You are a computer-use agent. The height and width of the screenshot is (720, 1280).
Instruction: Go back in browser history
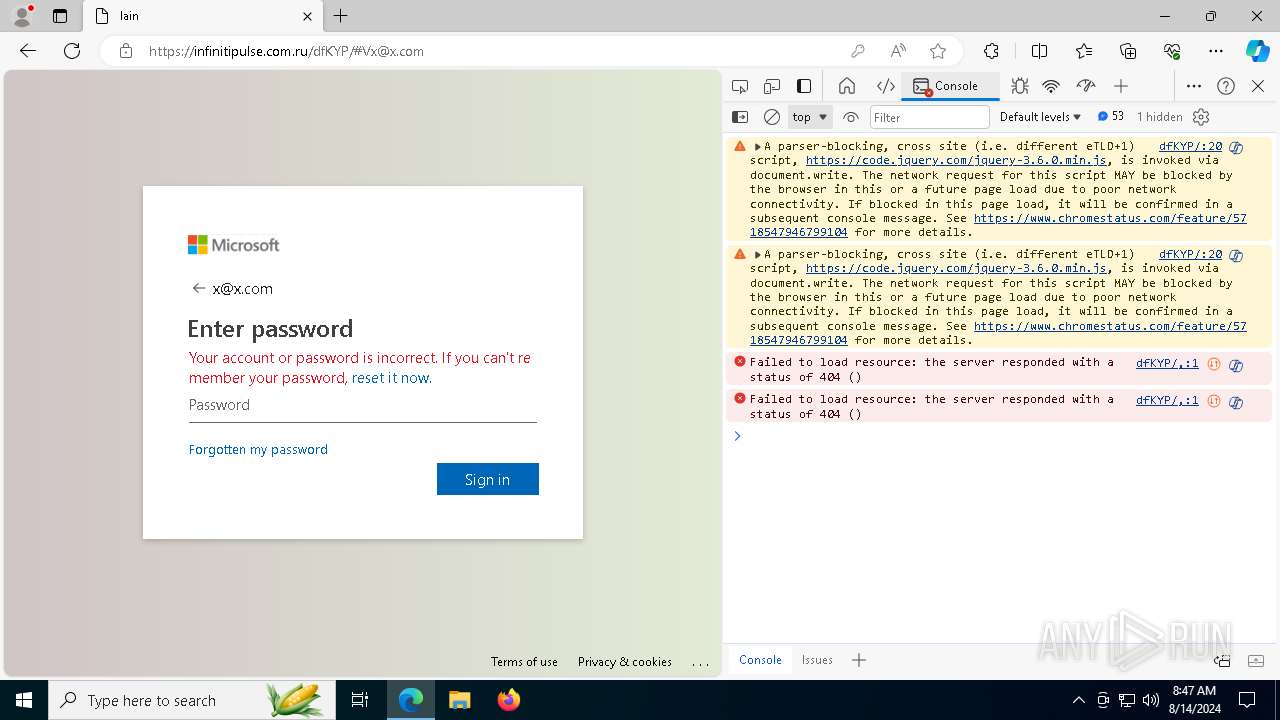pyautogui.click(x=28, y=51)
